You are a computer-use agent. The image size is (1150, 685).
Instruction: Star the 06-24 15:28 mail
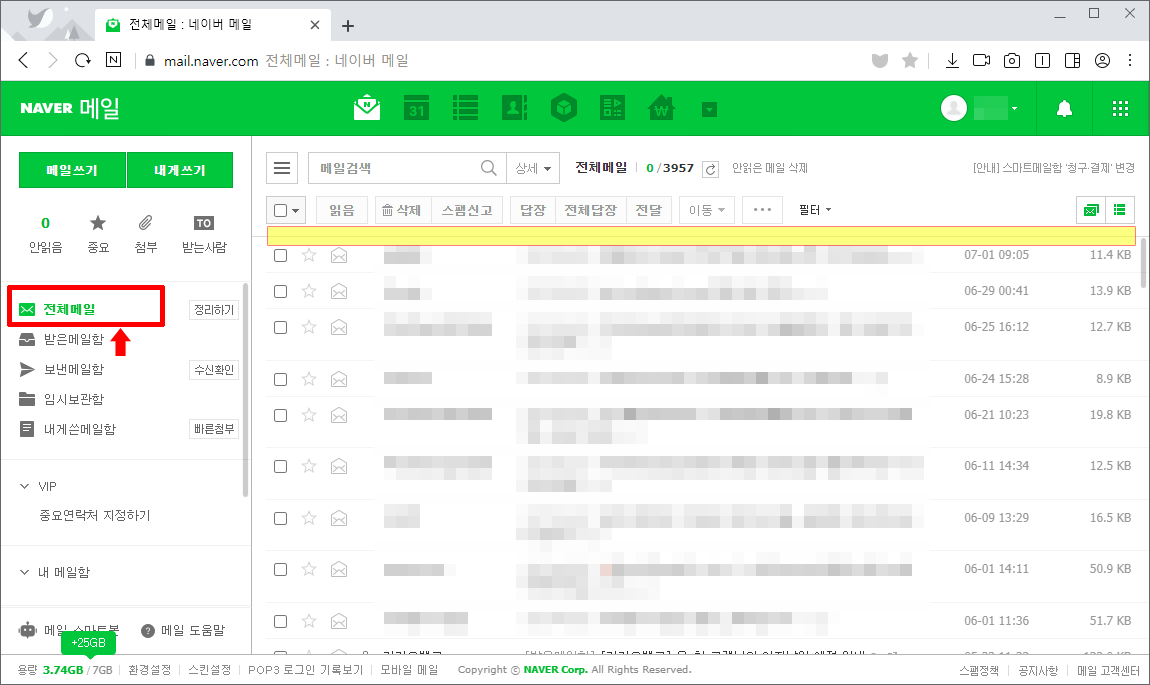(309, 379)
